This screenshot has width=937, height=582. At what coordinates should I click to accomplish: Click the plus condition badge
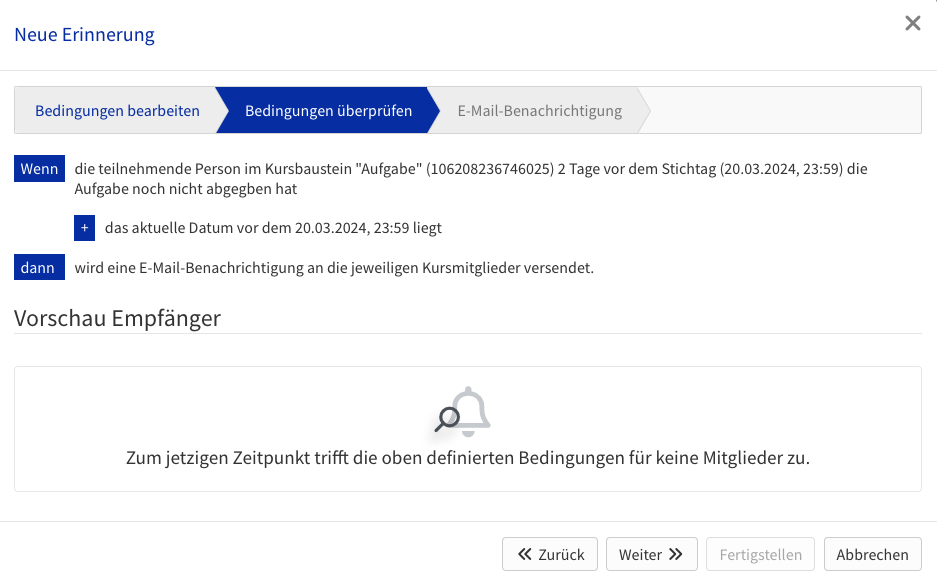click(x=84, y=228)
